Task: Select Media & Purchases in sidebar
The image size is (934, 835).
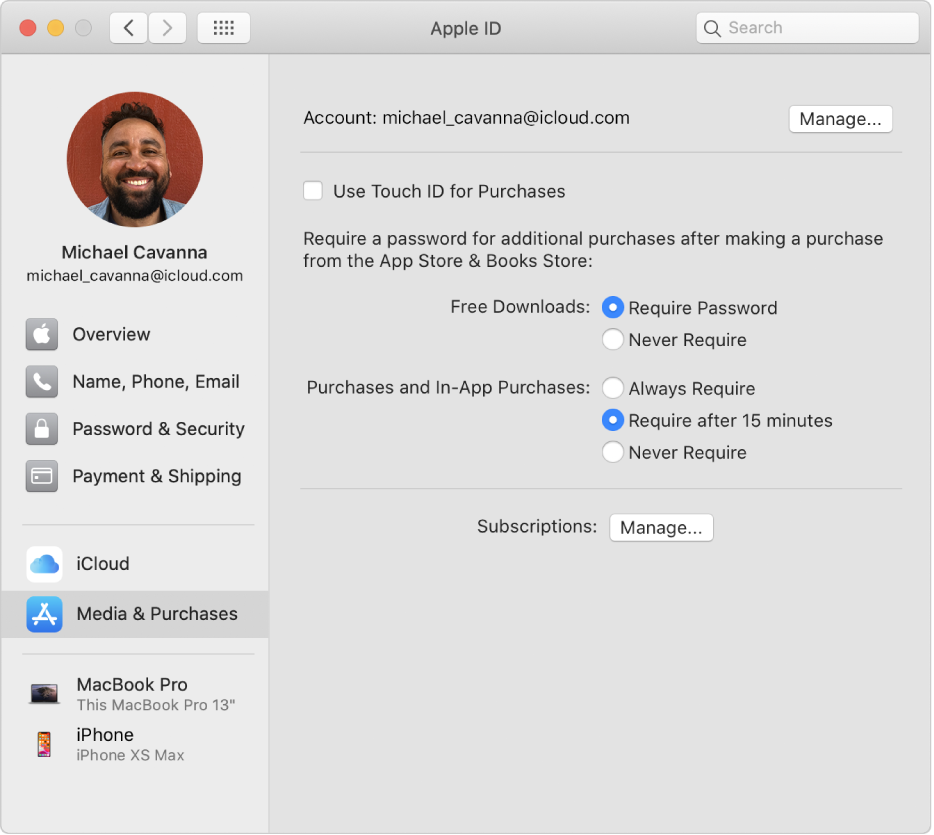Action: click(135, 614)
